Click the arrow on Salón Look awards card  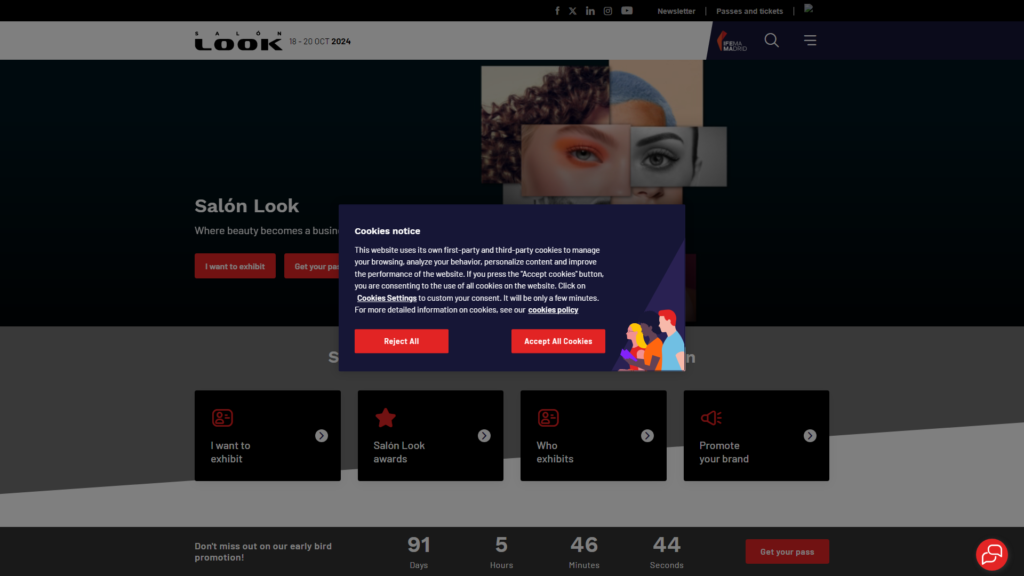point(484,436)
